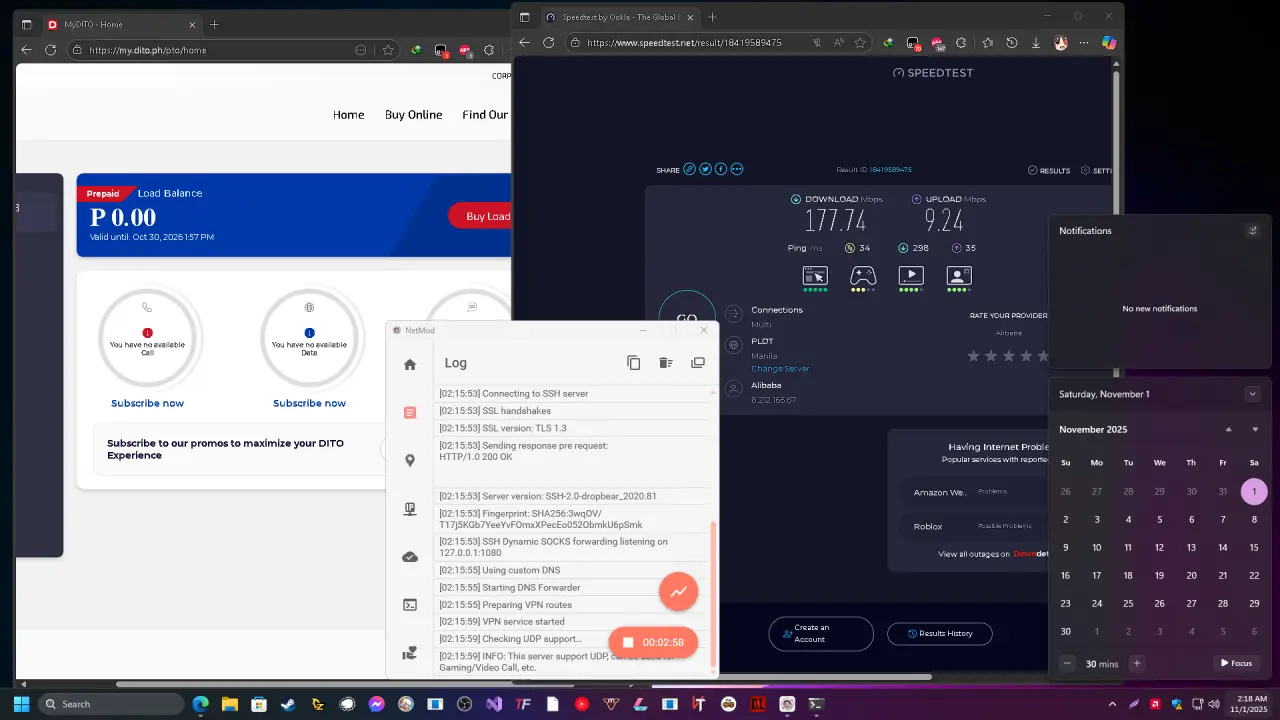Viewport: 1280px width, 720px height.
Task: Open File Explorer from the taskbar
Action: [x=230, y=704]
